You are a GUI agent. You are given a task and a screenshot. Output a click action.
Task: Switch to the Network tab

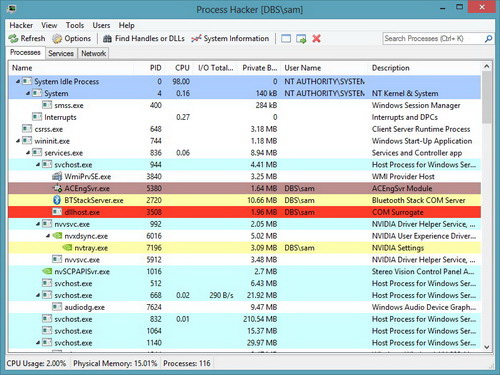click(x=94, y=53)
